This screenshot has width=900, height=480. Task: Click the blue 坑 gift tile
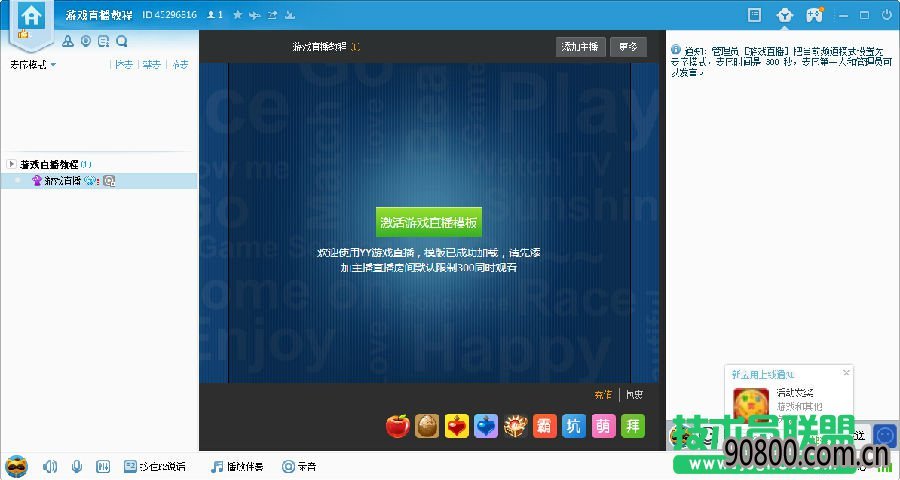coord(574,426)
